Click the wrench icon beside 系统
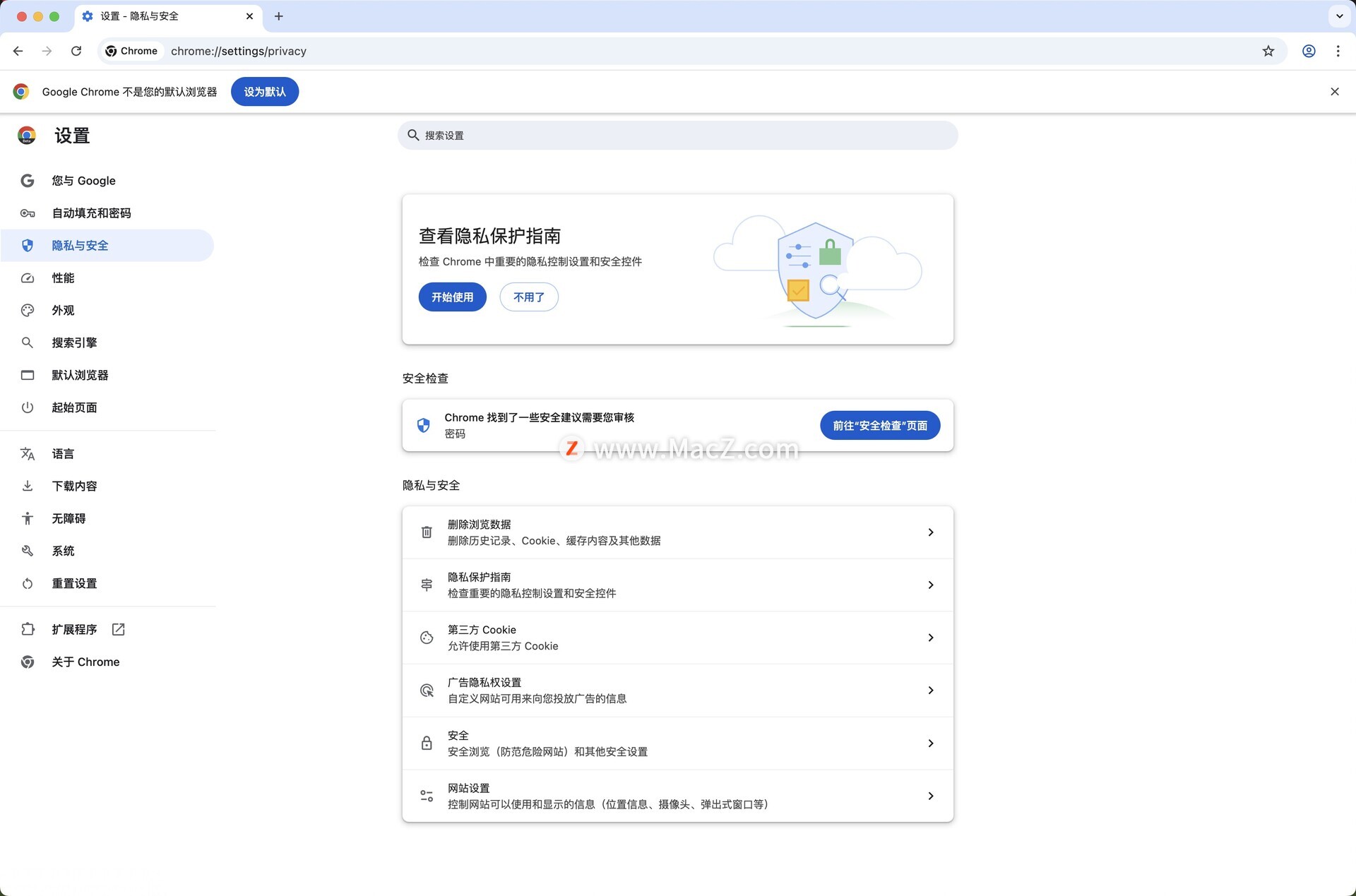This screenshot has height=896, width=1356. pyautogui.click(x=28, y=551)
